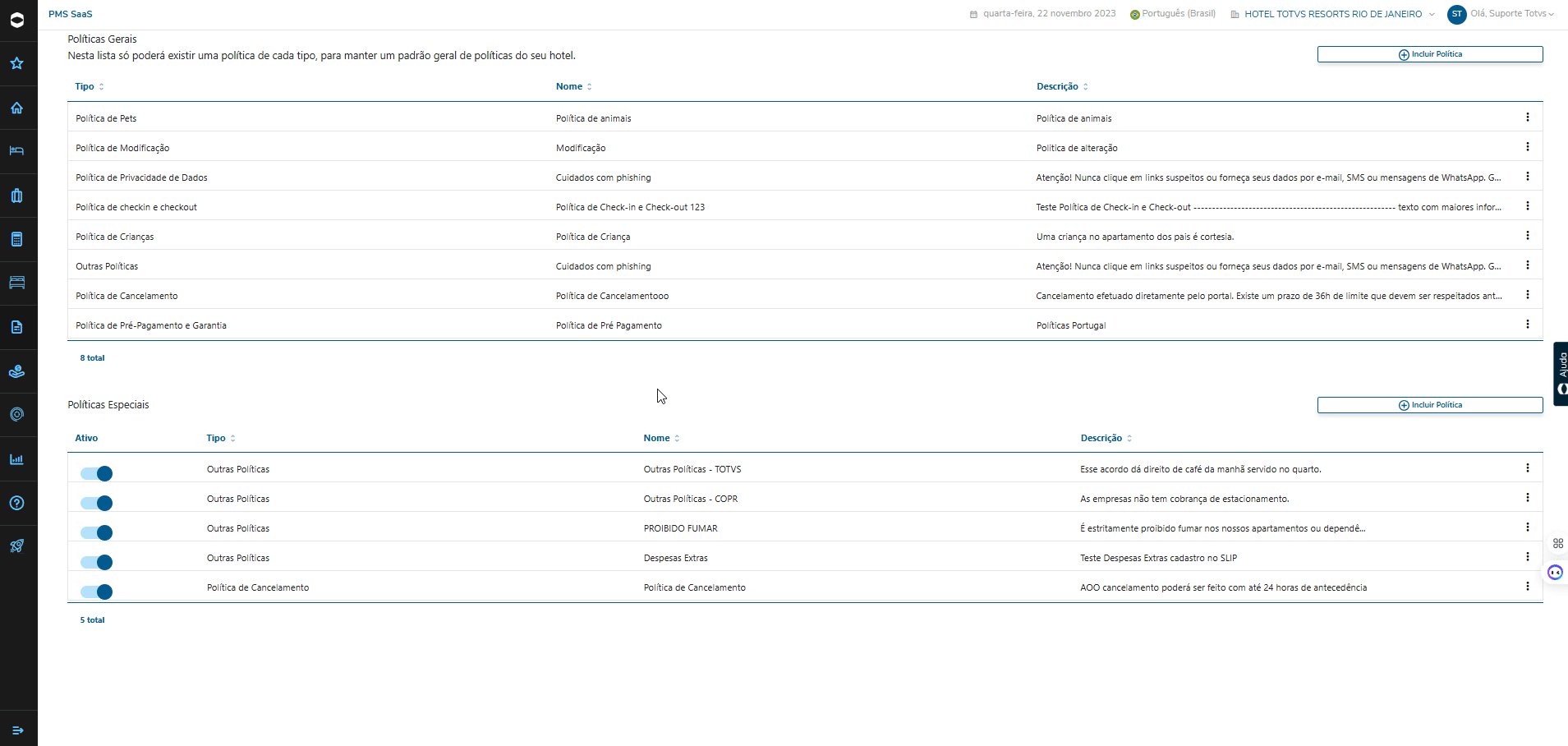
Task: Open the bar chart reports icon
Action: (16, 459)
